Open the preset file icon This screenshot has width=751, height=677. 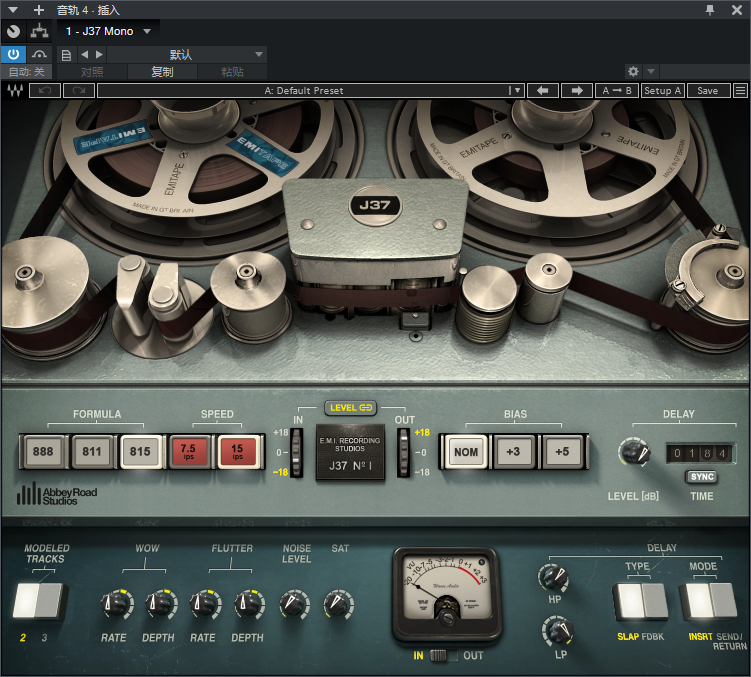(x=66, y=55)
